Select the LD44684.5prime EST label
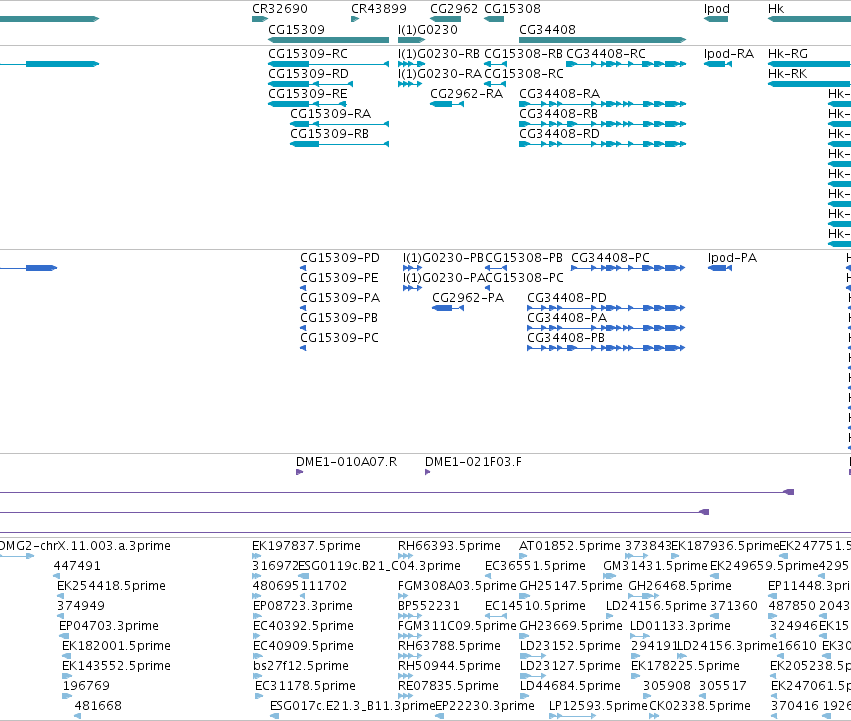 click(570, 686)
